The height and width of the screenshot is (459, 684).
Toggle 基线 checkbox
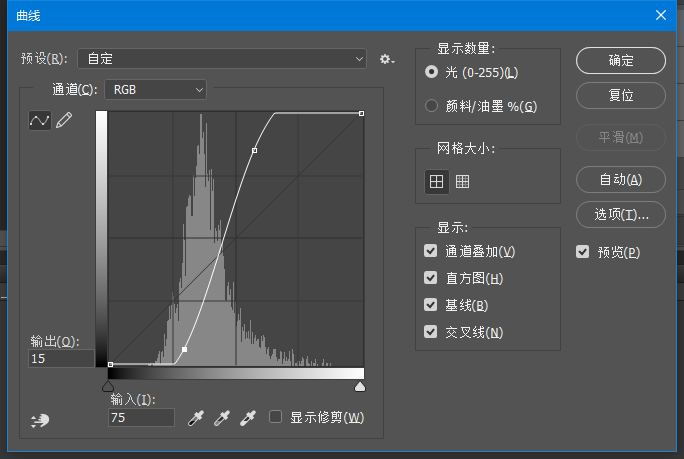click(431, 305)
